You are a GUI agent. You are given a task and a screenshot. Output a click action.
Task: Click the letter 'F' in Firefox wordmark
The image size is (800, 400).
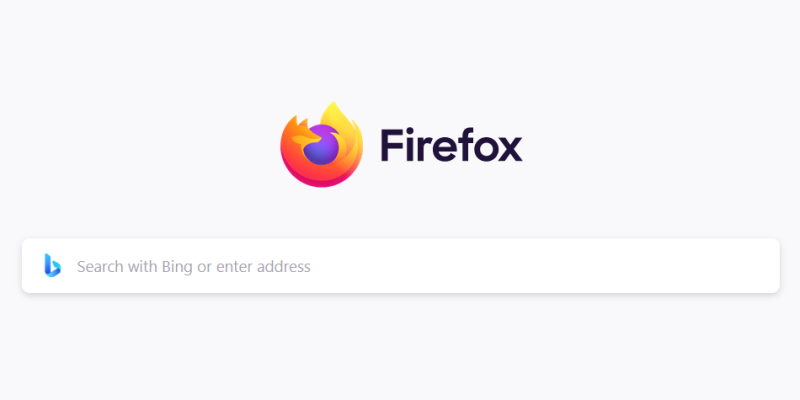[392, 145]
